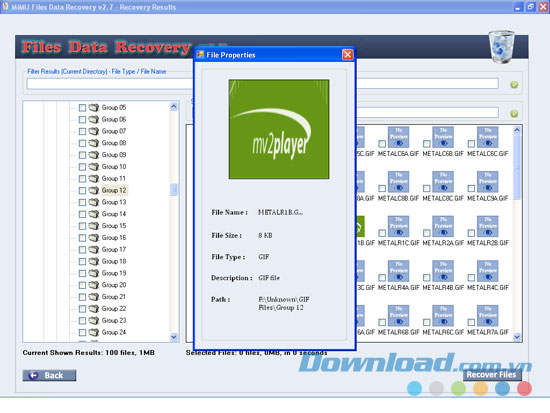Tick the Group 07 checkbox

click(82, 131)
